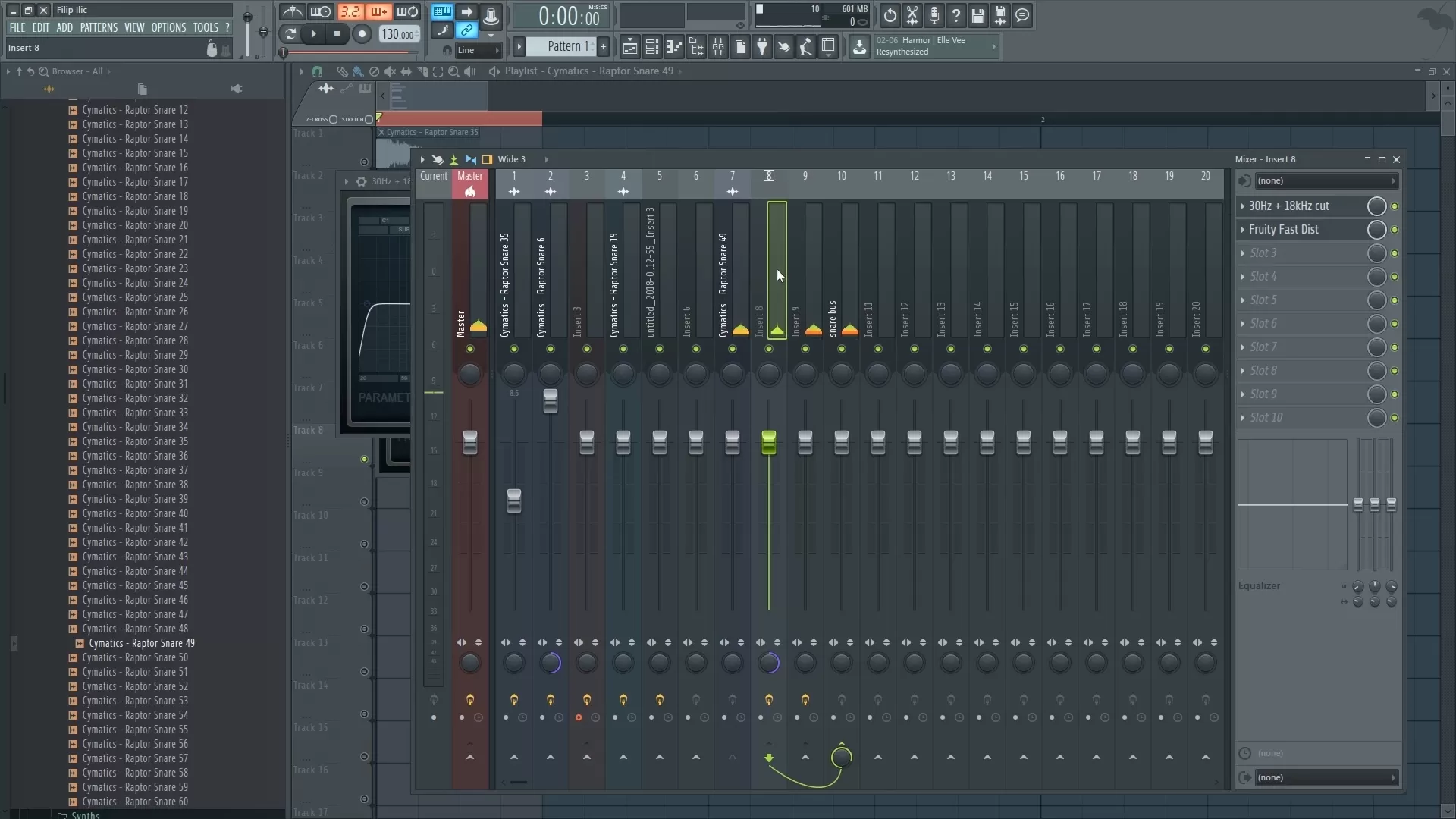This screenshot has height=819, width=1456.
Task: Open the Line snap dropdown
Action: coord(472,50)
